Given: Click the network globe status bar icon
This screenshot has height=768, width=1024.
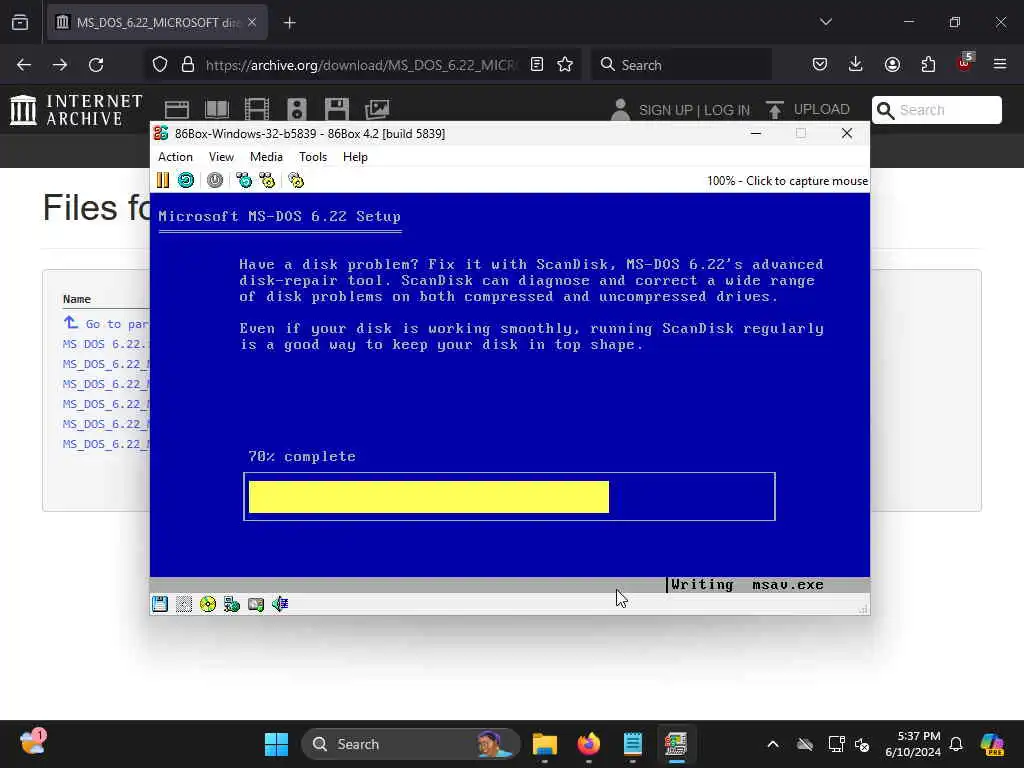Looking at the screenshot, I should point(232,604).
